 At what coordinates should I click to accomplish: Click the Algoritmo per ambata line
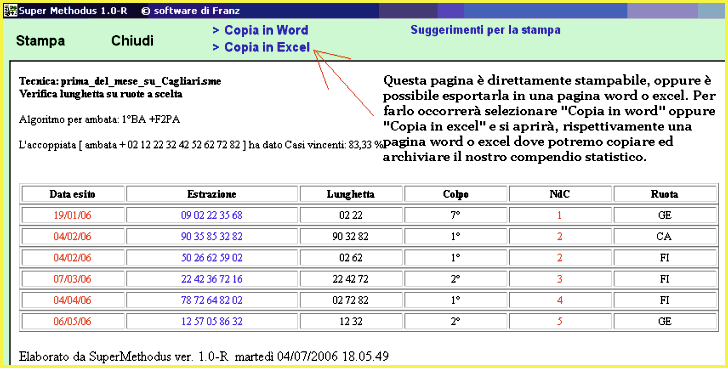click(x=99, y=120)
